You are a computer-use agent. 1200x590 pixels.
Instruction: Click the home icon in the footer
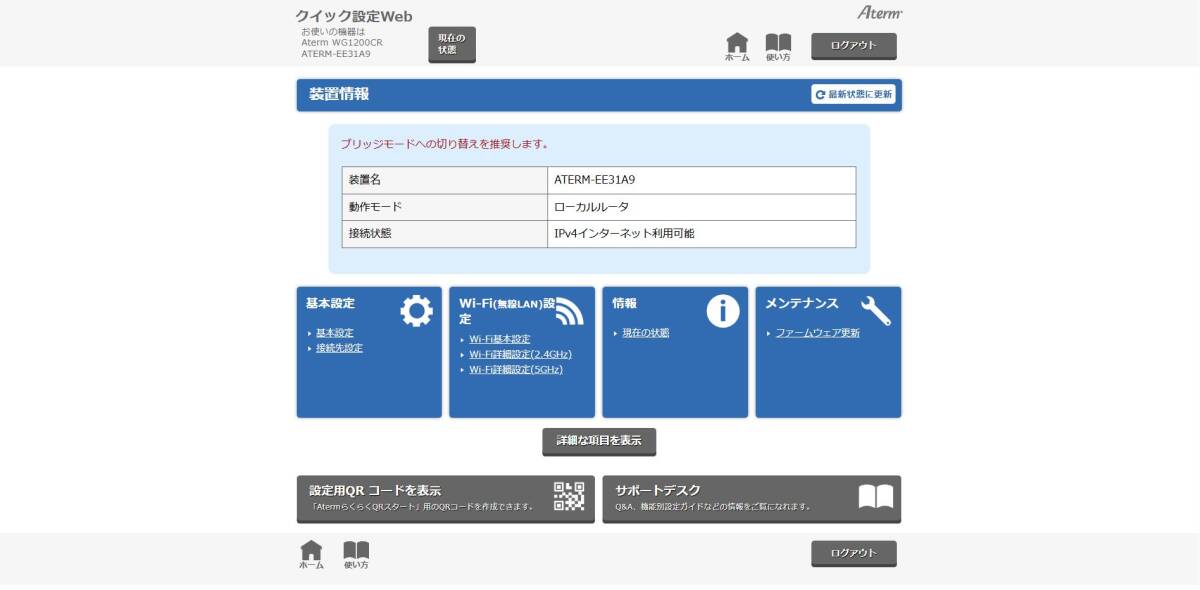pyautogui.click(x=311, y=549)
